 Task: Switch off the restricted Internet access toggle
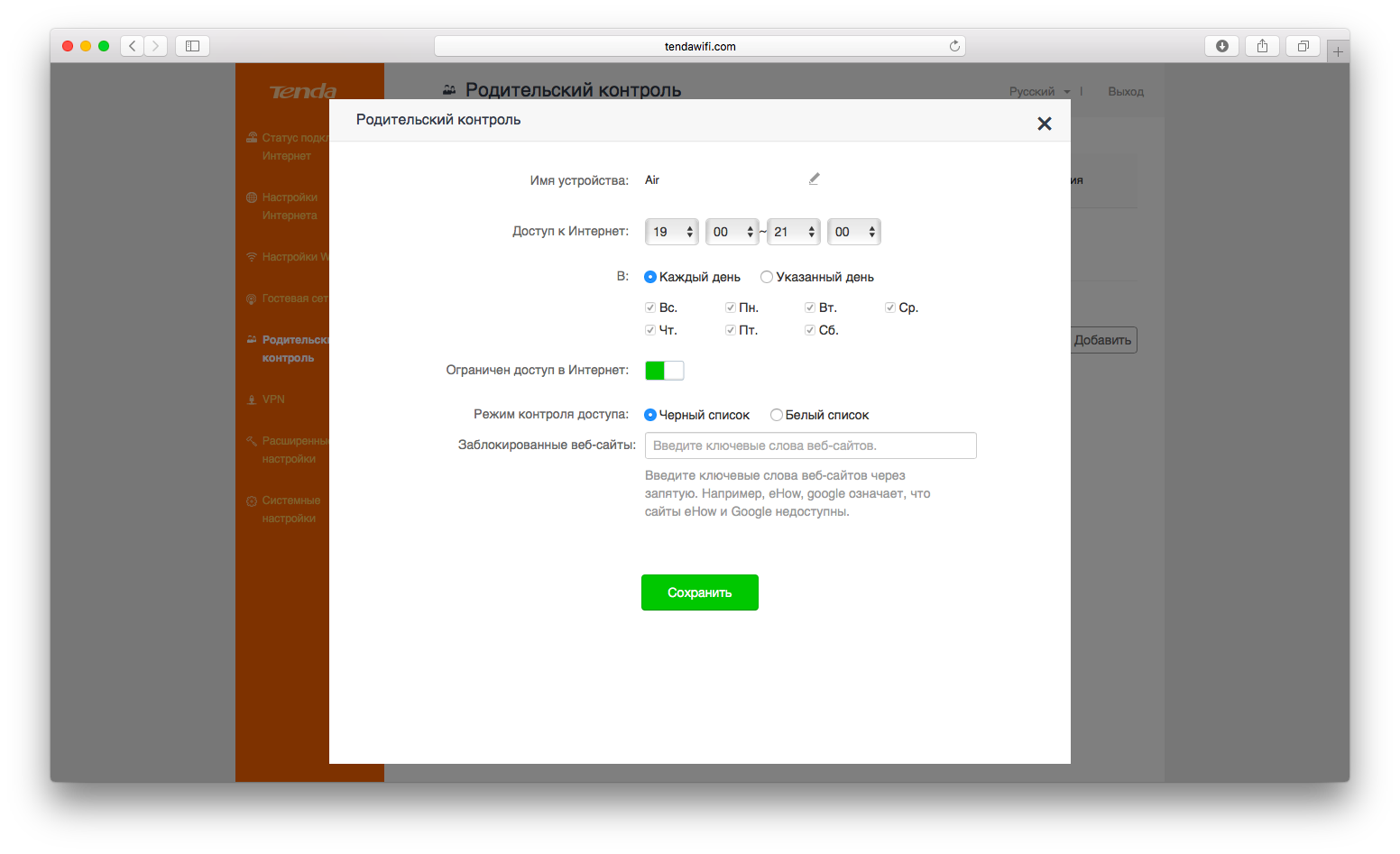pos(665,371)
